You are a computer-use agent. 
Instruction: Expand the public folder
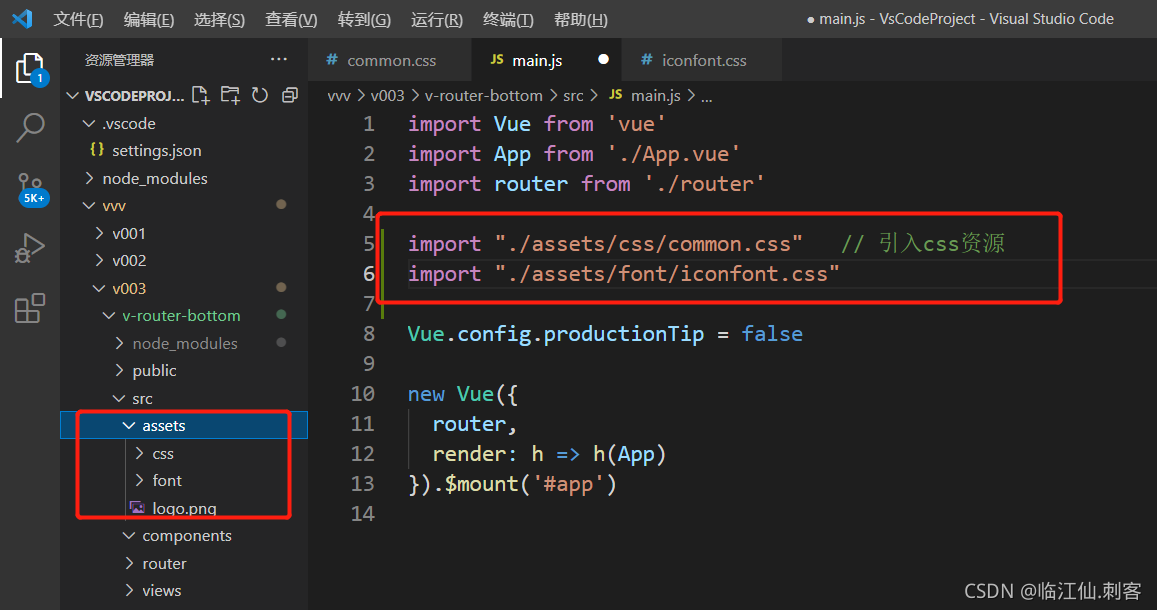tap(120, 370)
